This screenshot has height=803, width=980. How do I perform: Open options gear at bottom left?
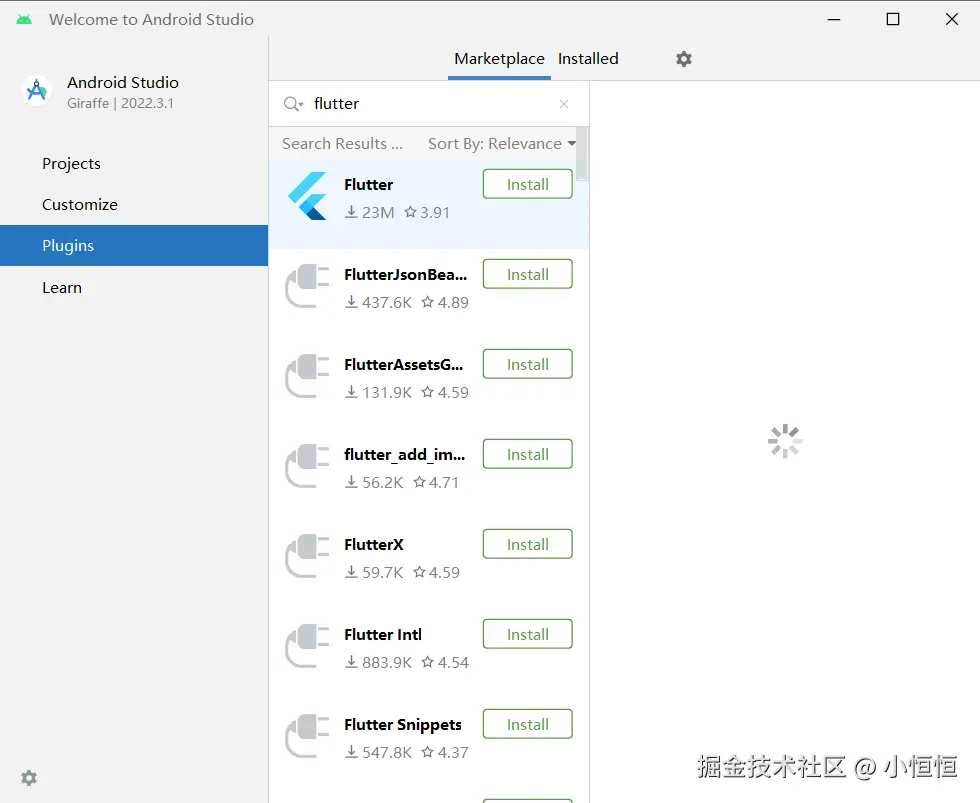pos(29,778)
